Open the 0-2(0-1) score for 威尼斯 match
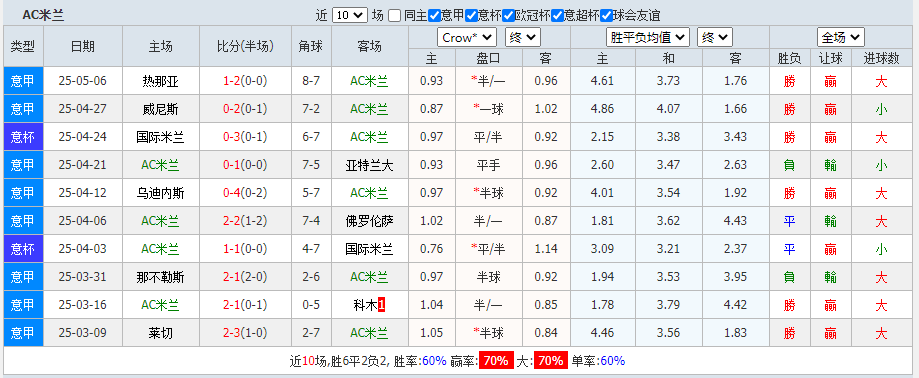Viewport: 919px width, 378px height. click(x=245, y=109)
